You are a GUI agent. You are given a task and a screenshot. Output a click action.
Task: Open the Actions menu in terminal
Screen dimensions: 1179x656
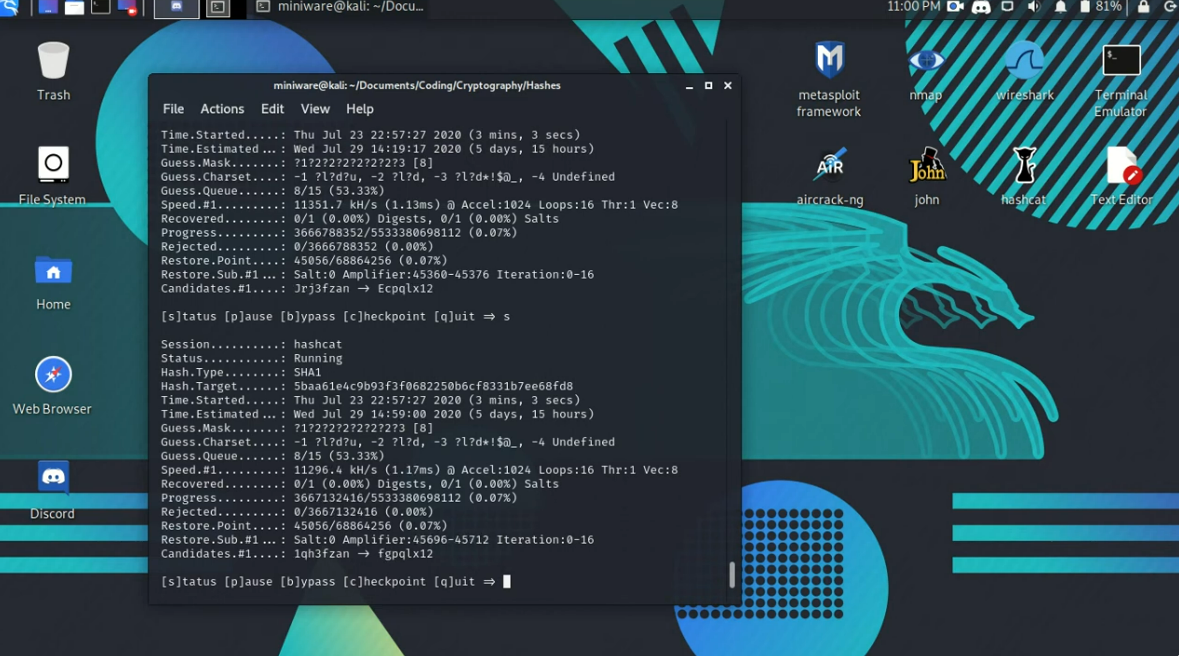222,109
